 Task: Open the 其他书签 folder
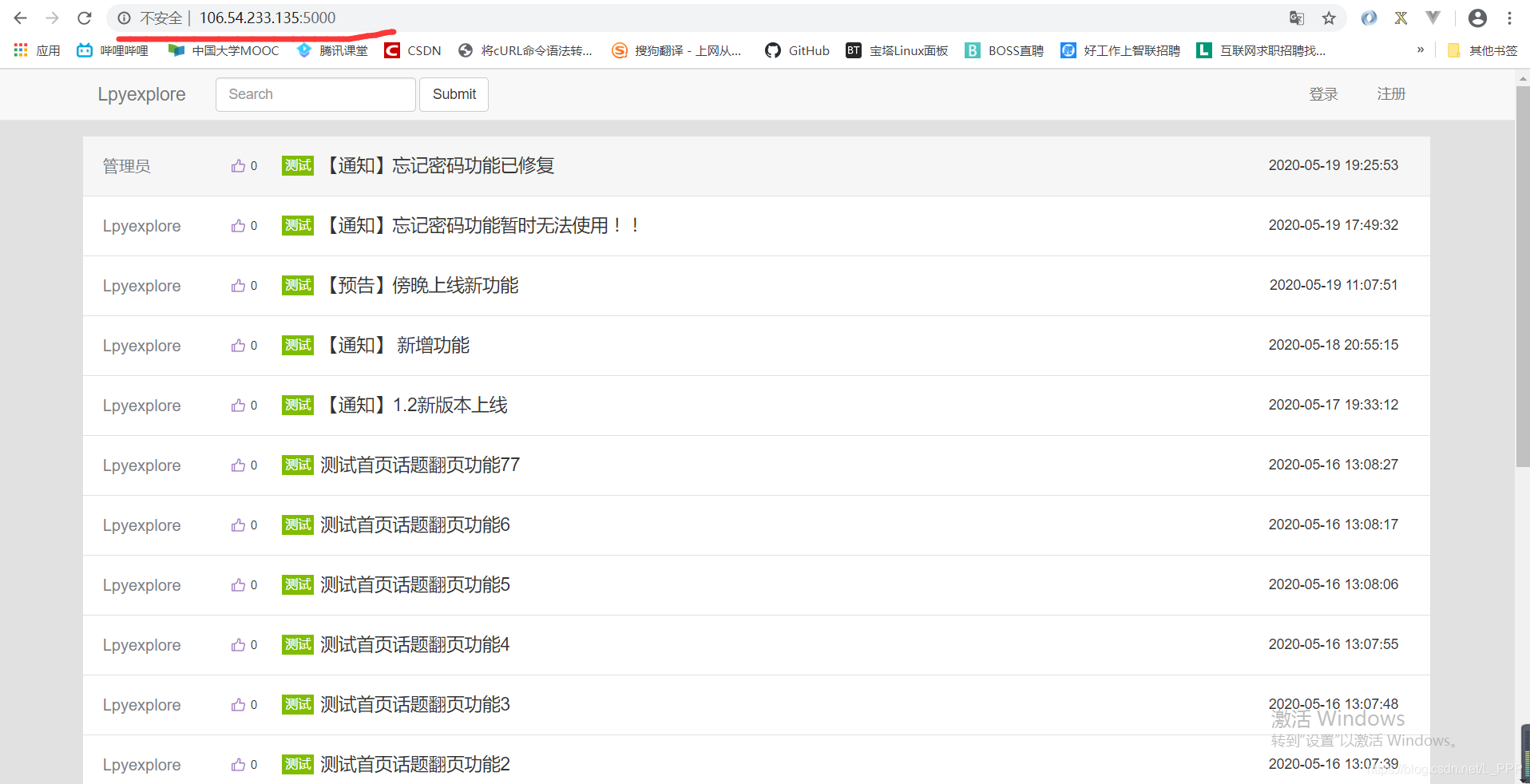(x=1482, y=50)
